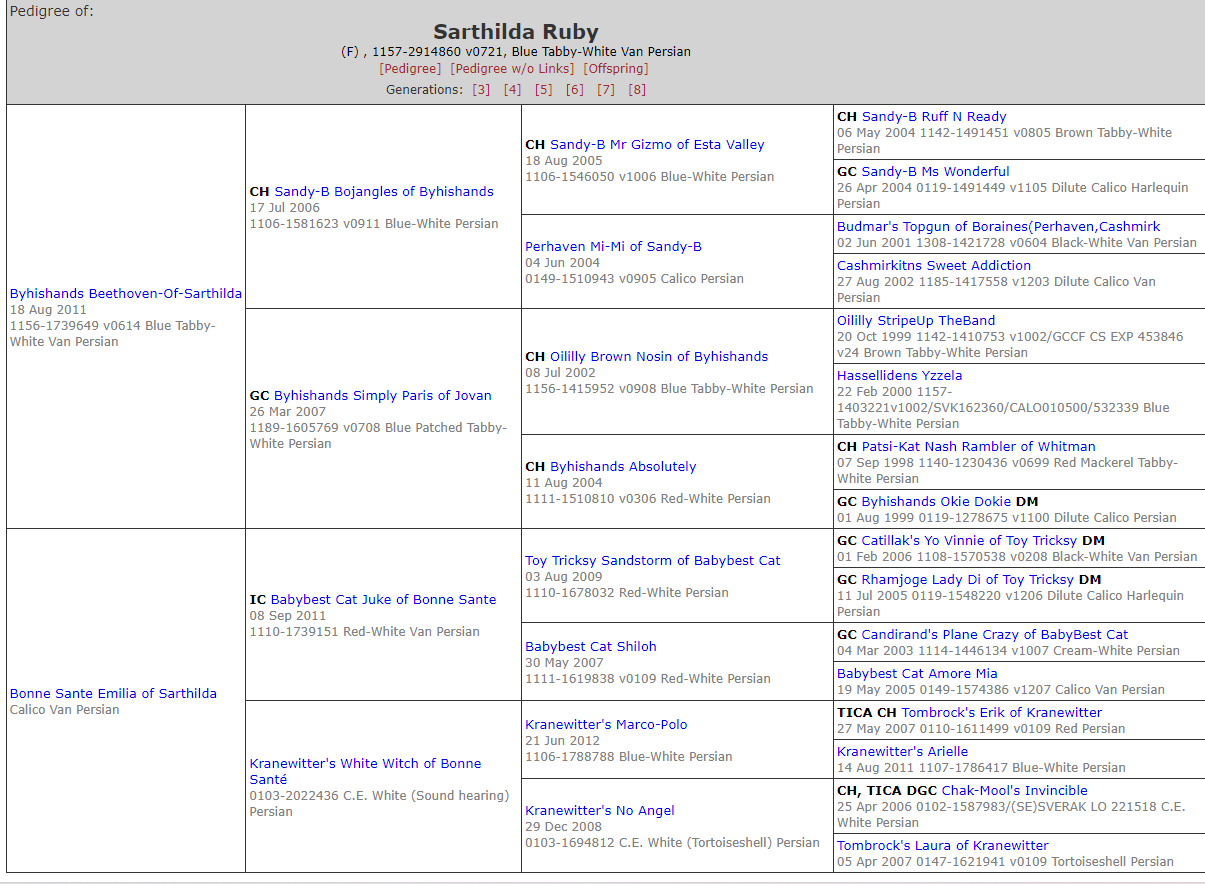
Task: Open Kranewitter's Marco-Polo entry
Action: 606,725
